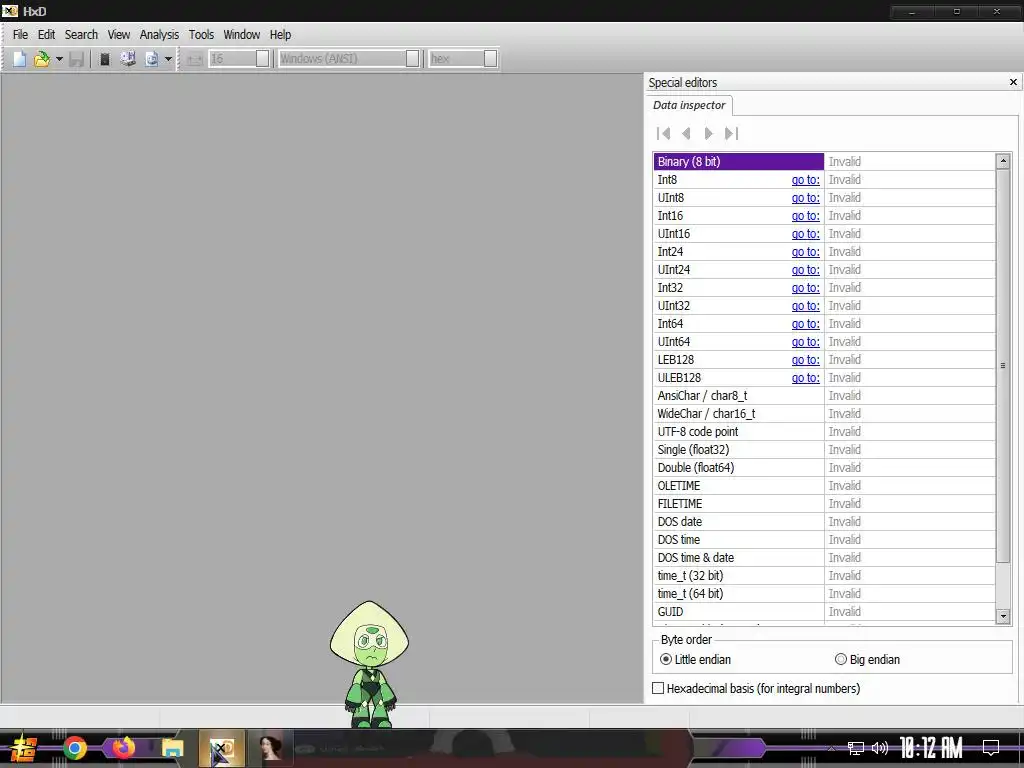Click the Int32 go to link
This screenshot has width=1024, height=768.
click(x=805, y=288)
